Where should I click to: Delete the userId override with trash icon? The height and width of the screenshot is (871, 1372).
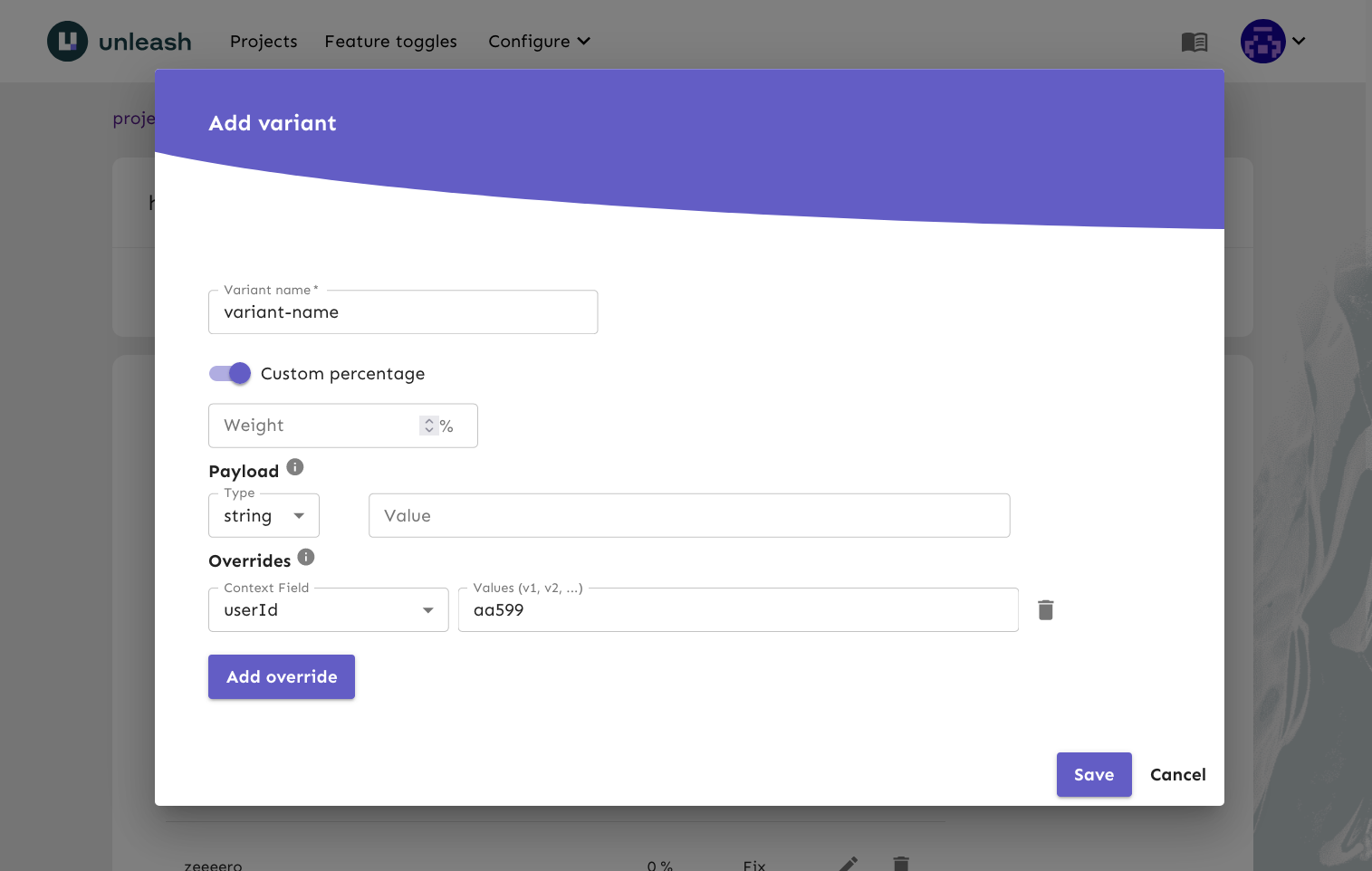(x=1045, y=610)
